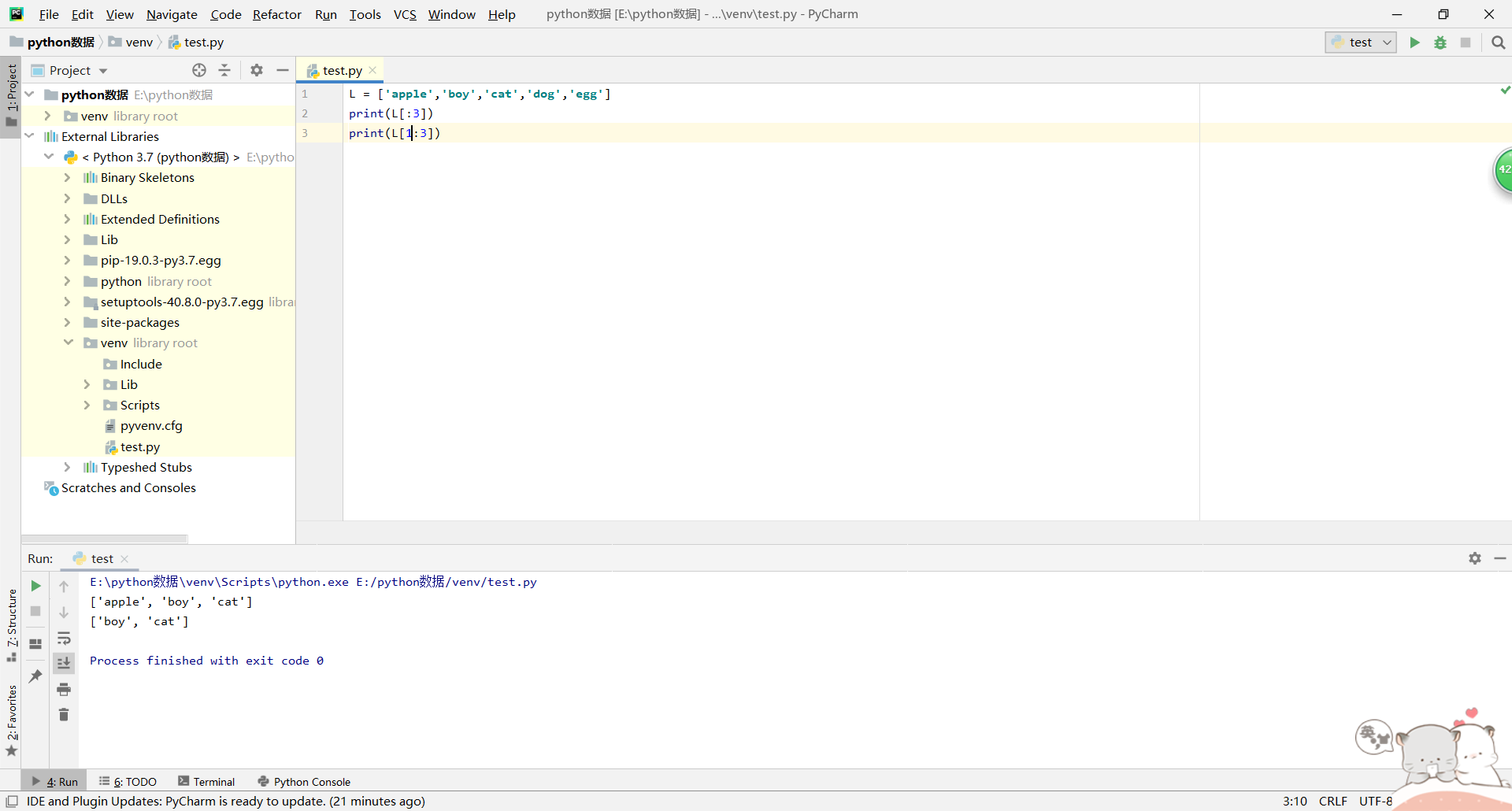Open the test run configuration dropdown
This screenshot has height=811, width=1512.
point(1361,43)
